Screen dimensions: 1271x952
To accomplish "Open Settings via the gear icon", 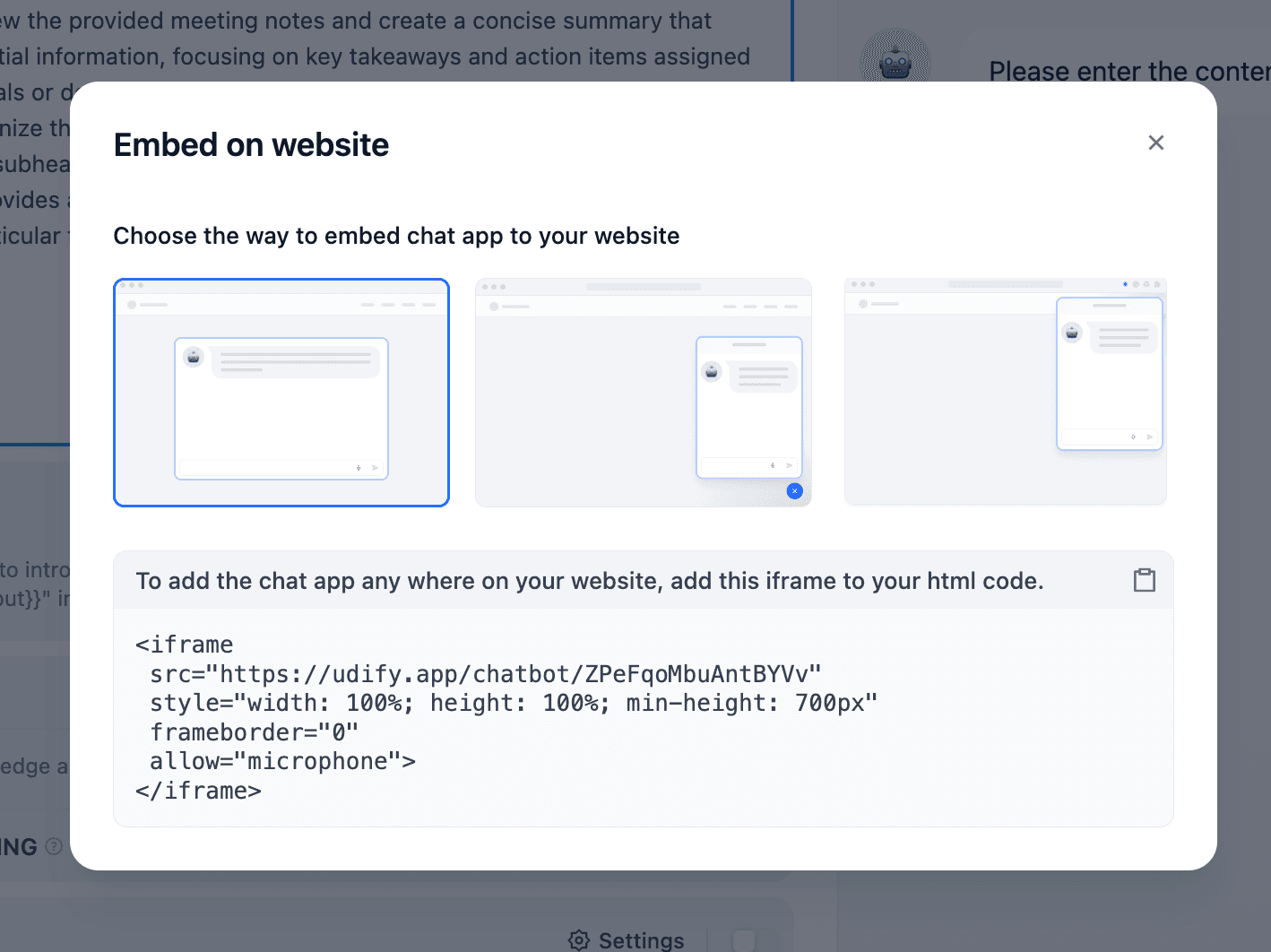I will (x=579, y=939).
